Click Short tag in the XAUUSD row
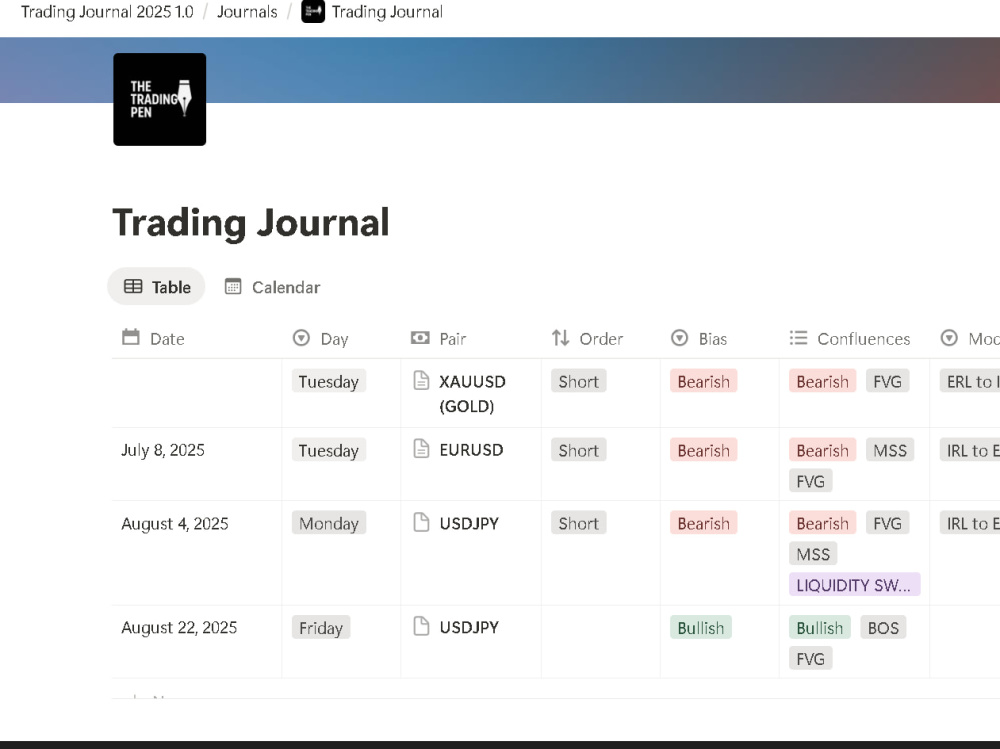This screenshot has height=749, width=1000. [578, 382]
